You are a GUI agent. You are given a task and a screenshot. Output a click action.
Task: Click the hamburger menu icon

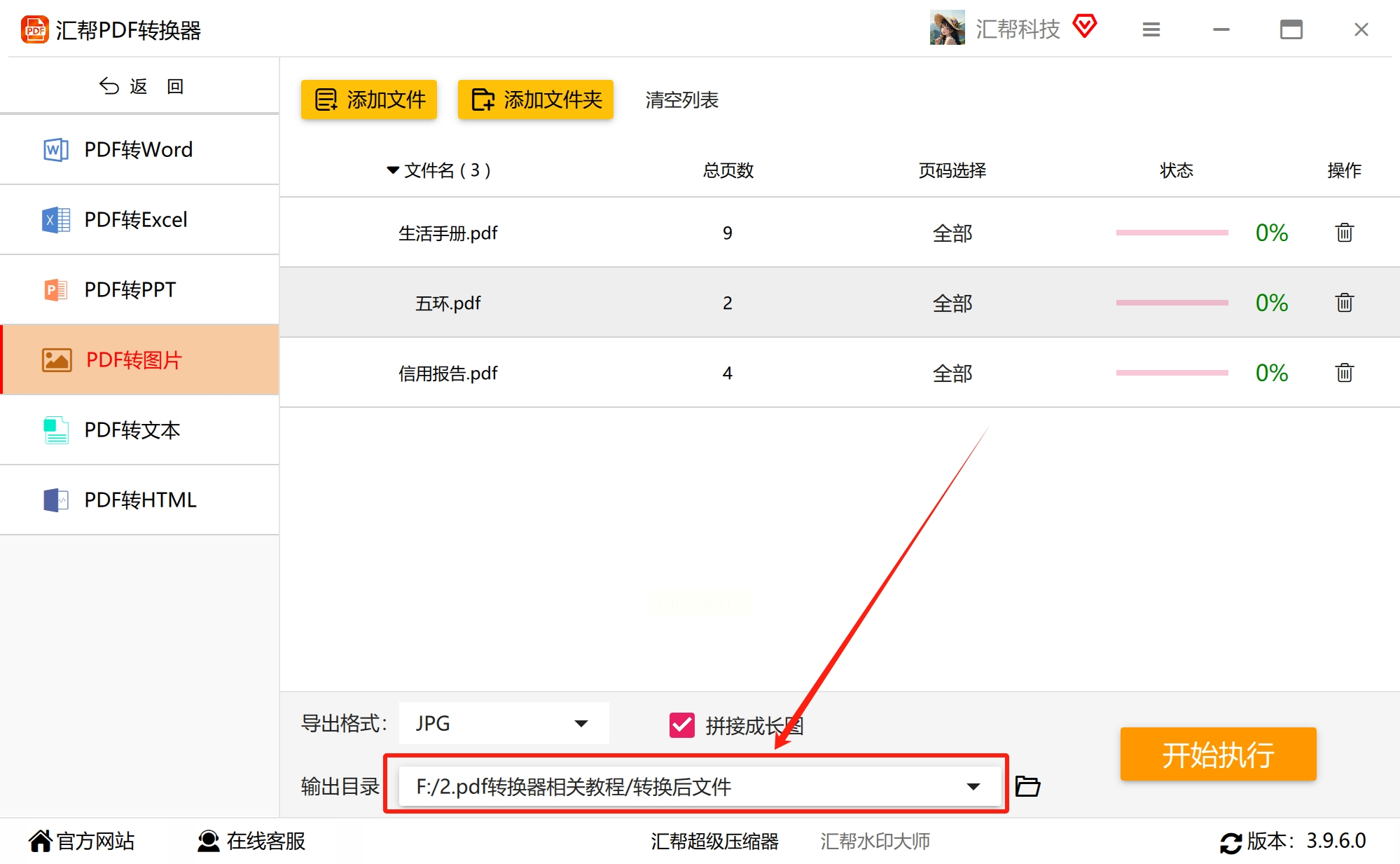click(x=1151, y=30)
